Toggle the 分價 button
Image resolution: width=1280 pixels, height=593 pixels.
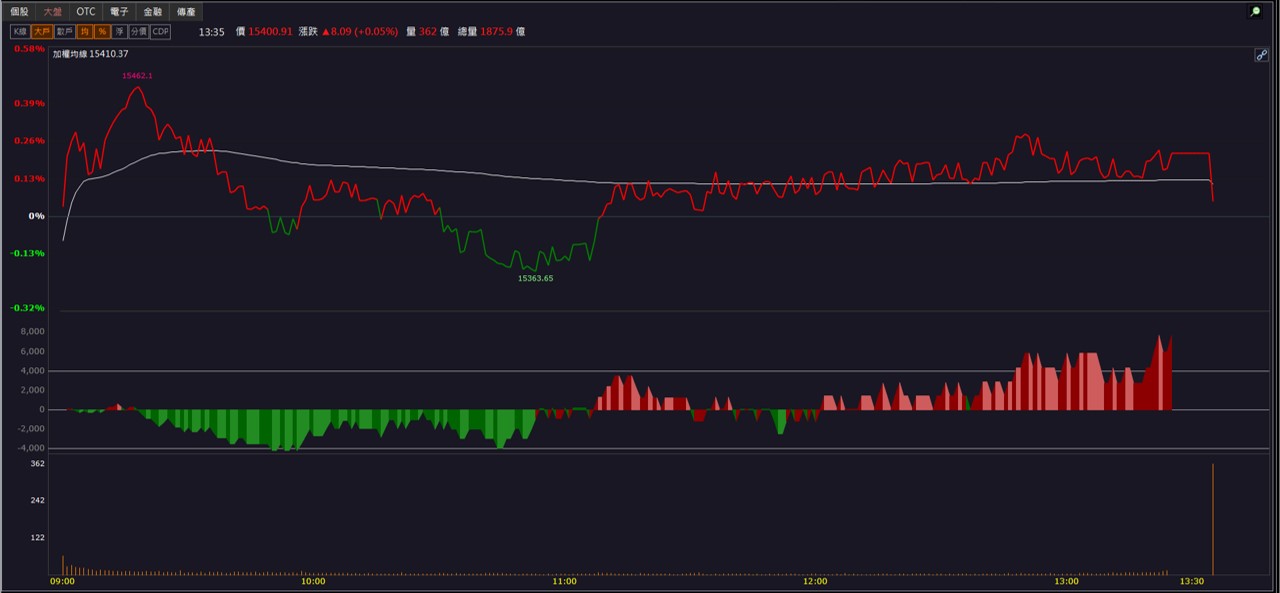tap(139, 32)
